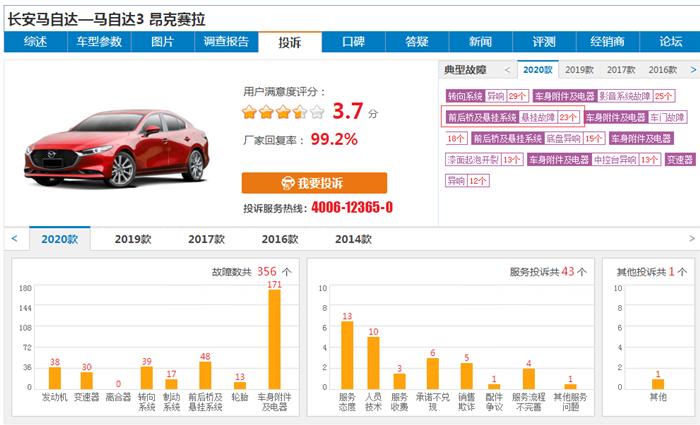Screen dimensions: 700x425
Task: Click the right arrow of year tab bar
Action: pos(692,239)
